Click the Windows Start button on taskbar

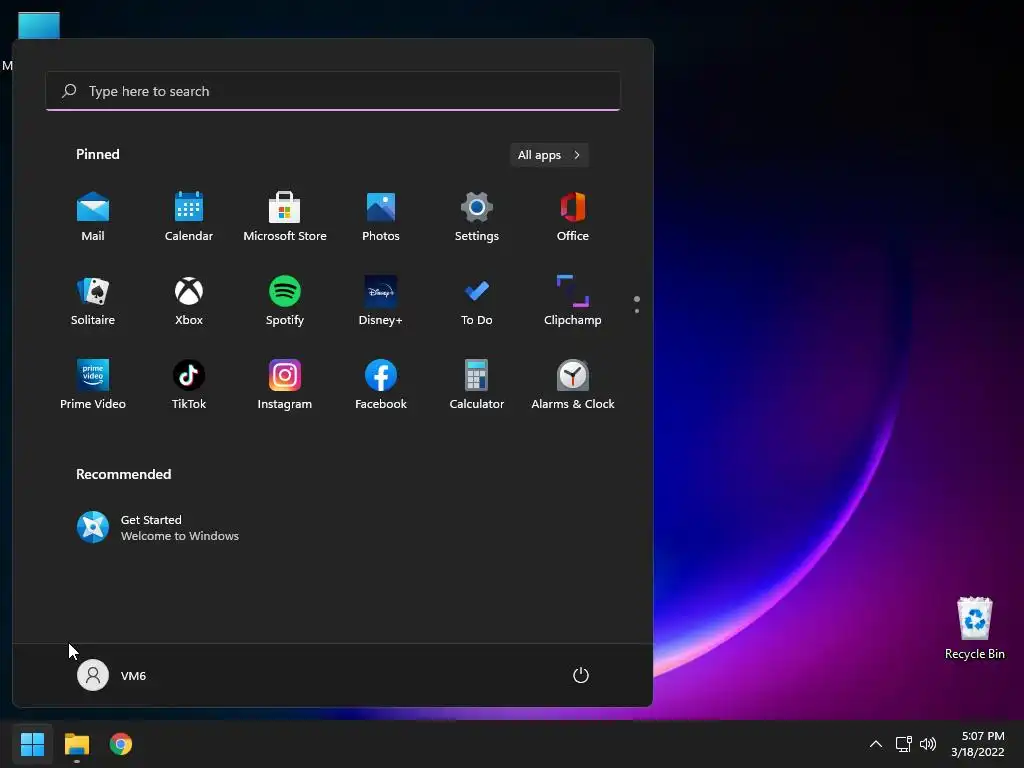(32, 744)
